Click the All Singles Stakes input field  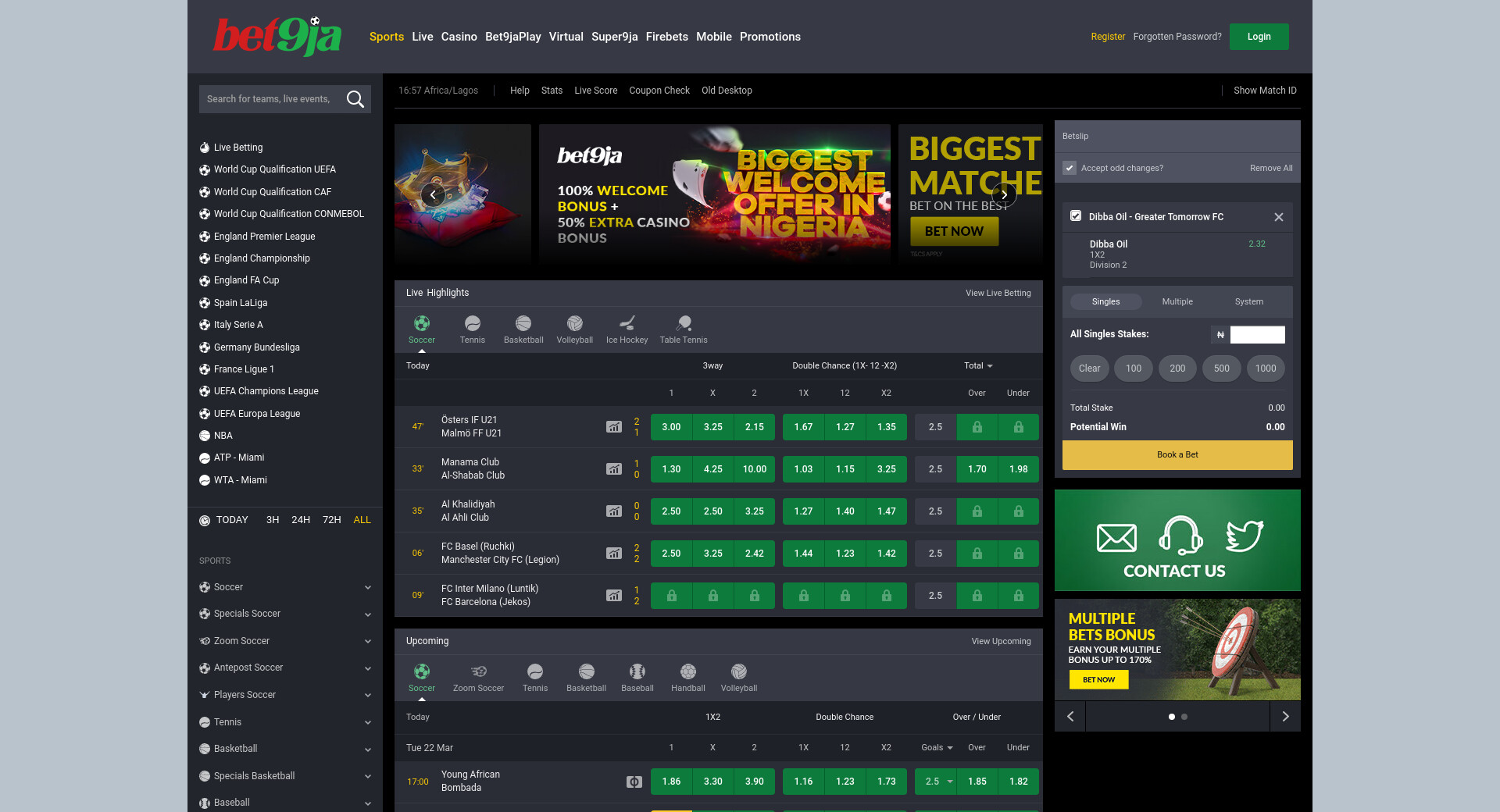coord(1257,334)
